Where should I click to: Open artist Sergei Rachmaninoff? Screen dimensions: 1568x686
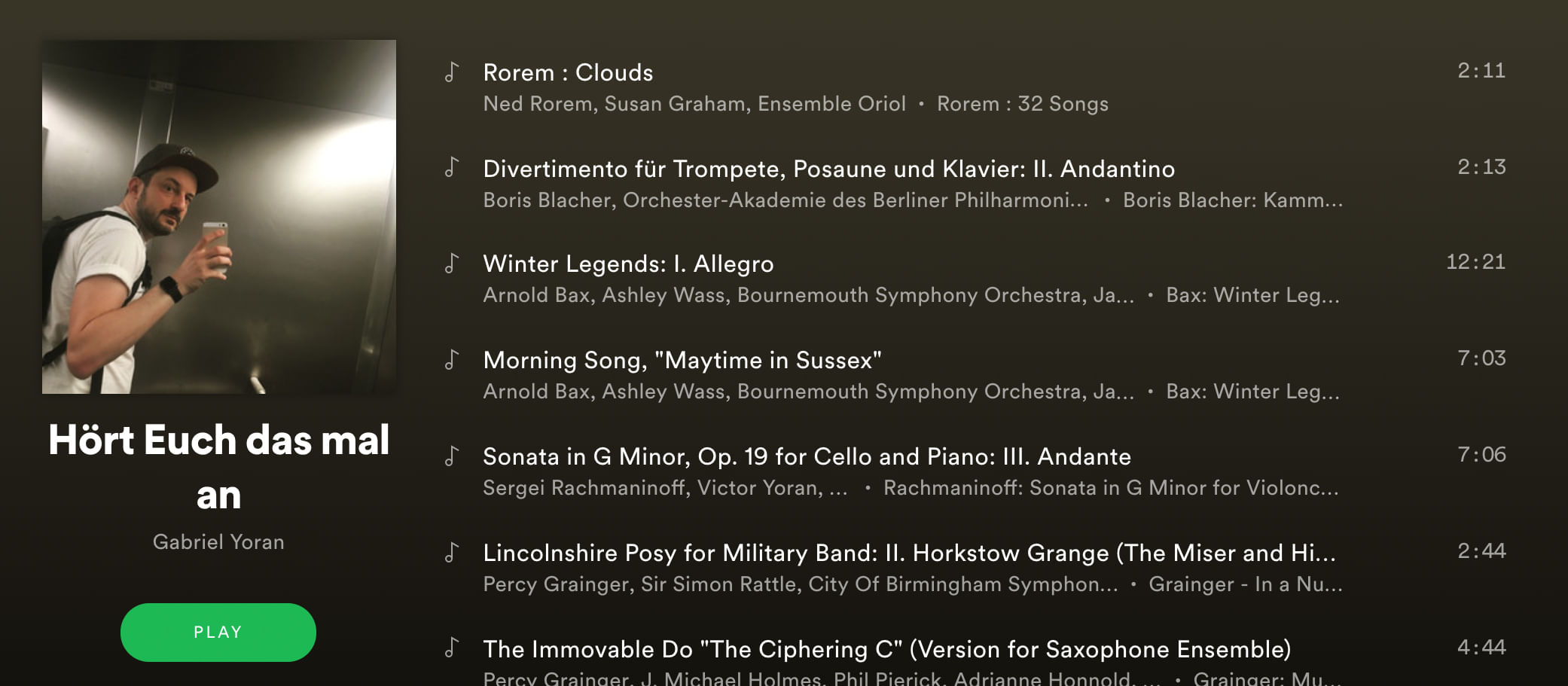pos(584,488)
